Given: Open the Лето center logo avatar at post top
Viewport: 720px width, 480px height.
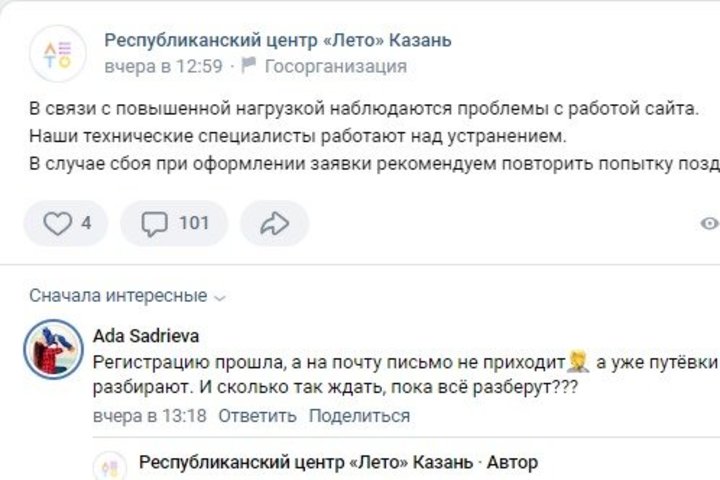Looking at the screenshot, I should [57, 54].
